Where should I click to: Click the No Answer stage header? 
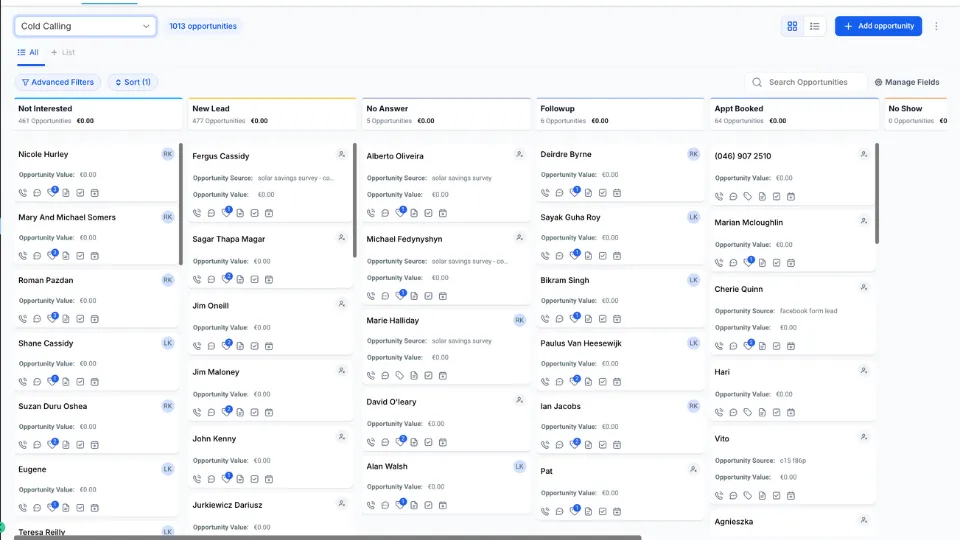(446, 114)
